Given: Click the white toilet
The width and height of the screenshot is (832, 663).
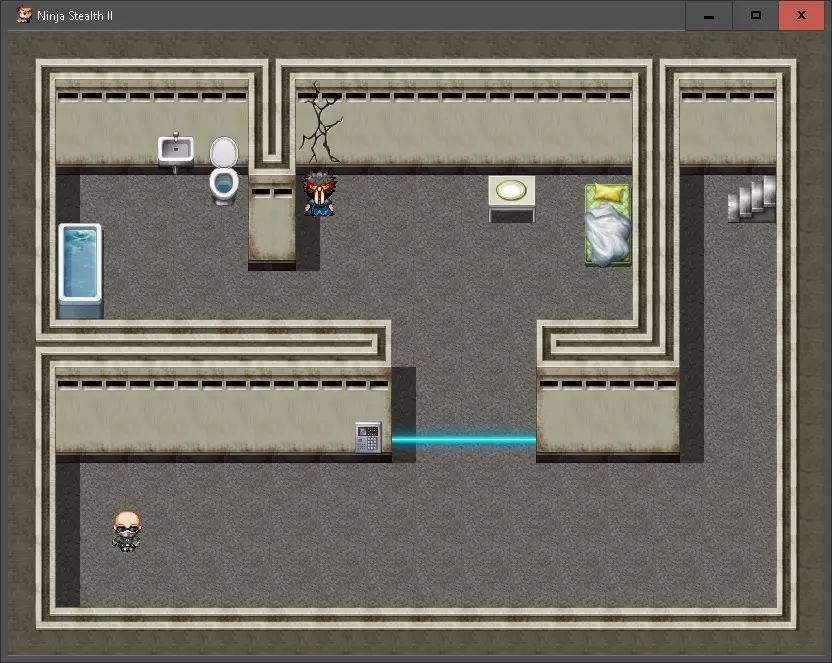Looking at the screenshot, I should pos(224,171).
